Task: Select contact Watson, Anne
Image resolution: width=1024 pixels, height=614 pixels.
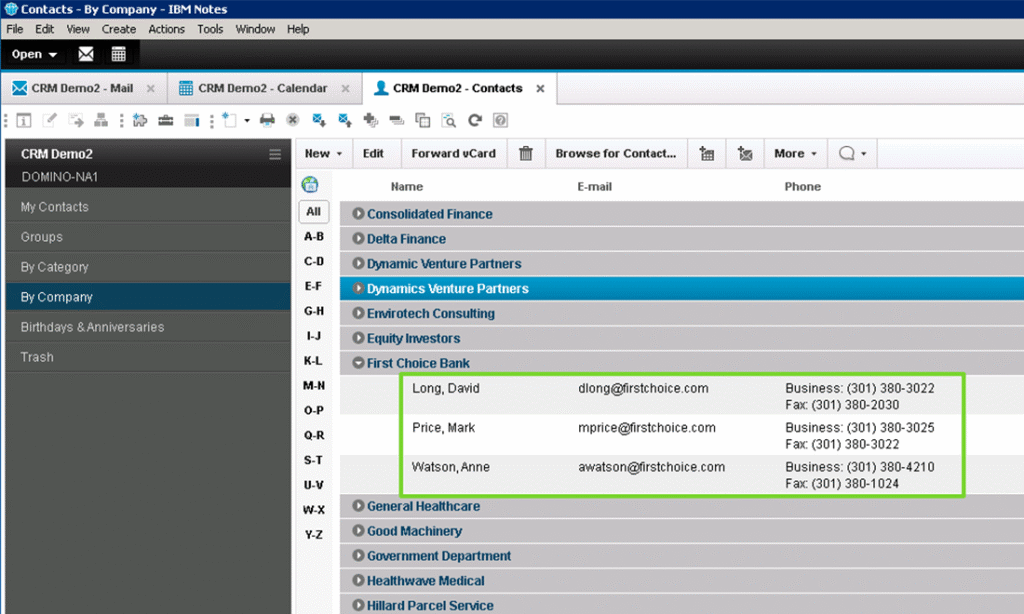Action: coord(451,467)
